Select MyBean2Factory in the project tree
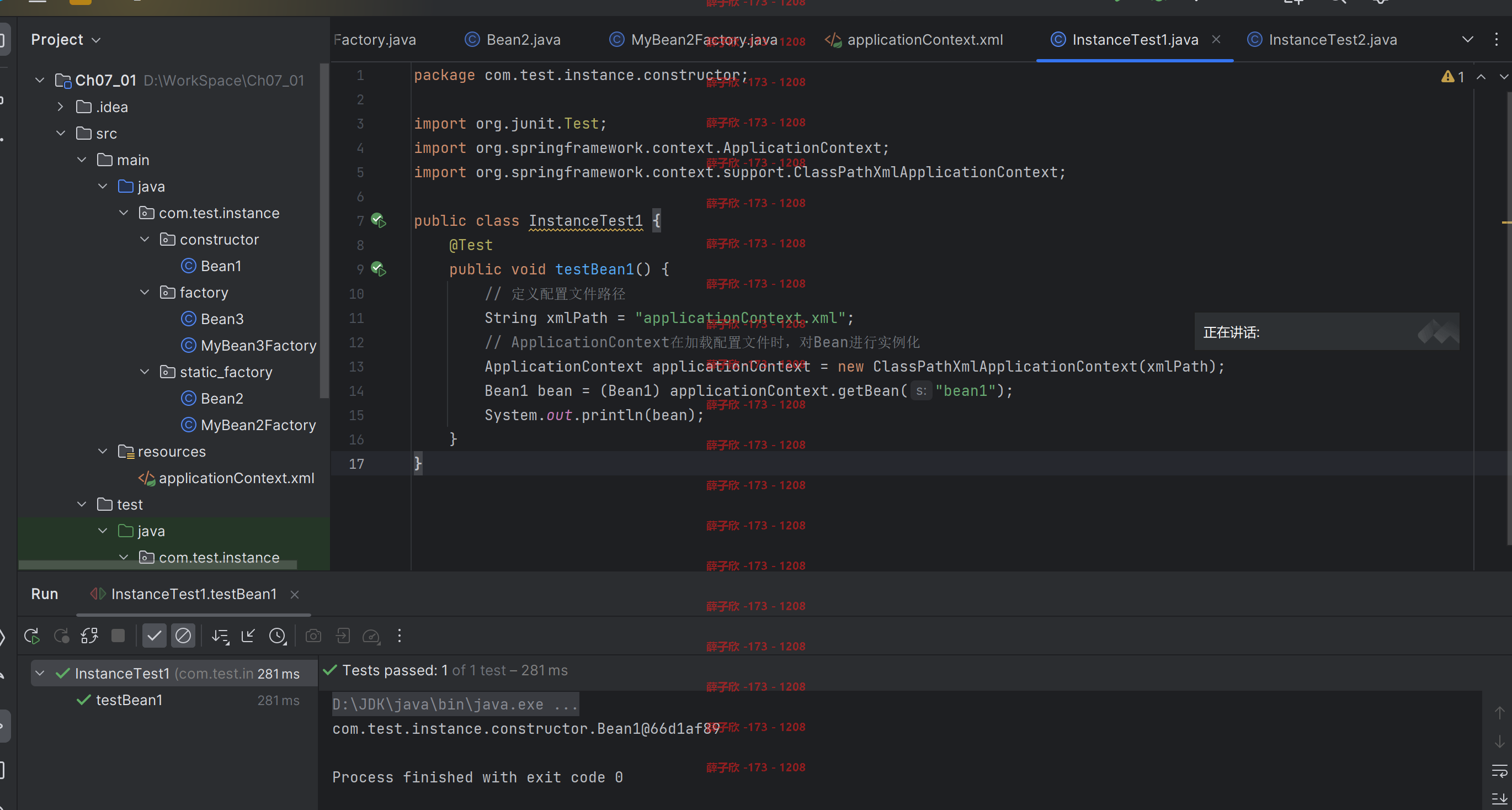Viewport: 1512px width, 810px height. click(249, 425)
